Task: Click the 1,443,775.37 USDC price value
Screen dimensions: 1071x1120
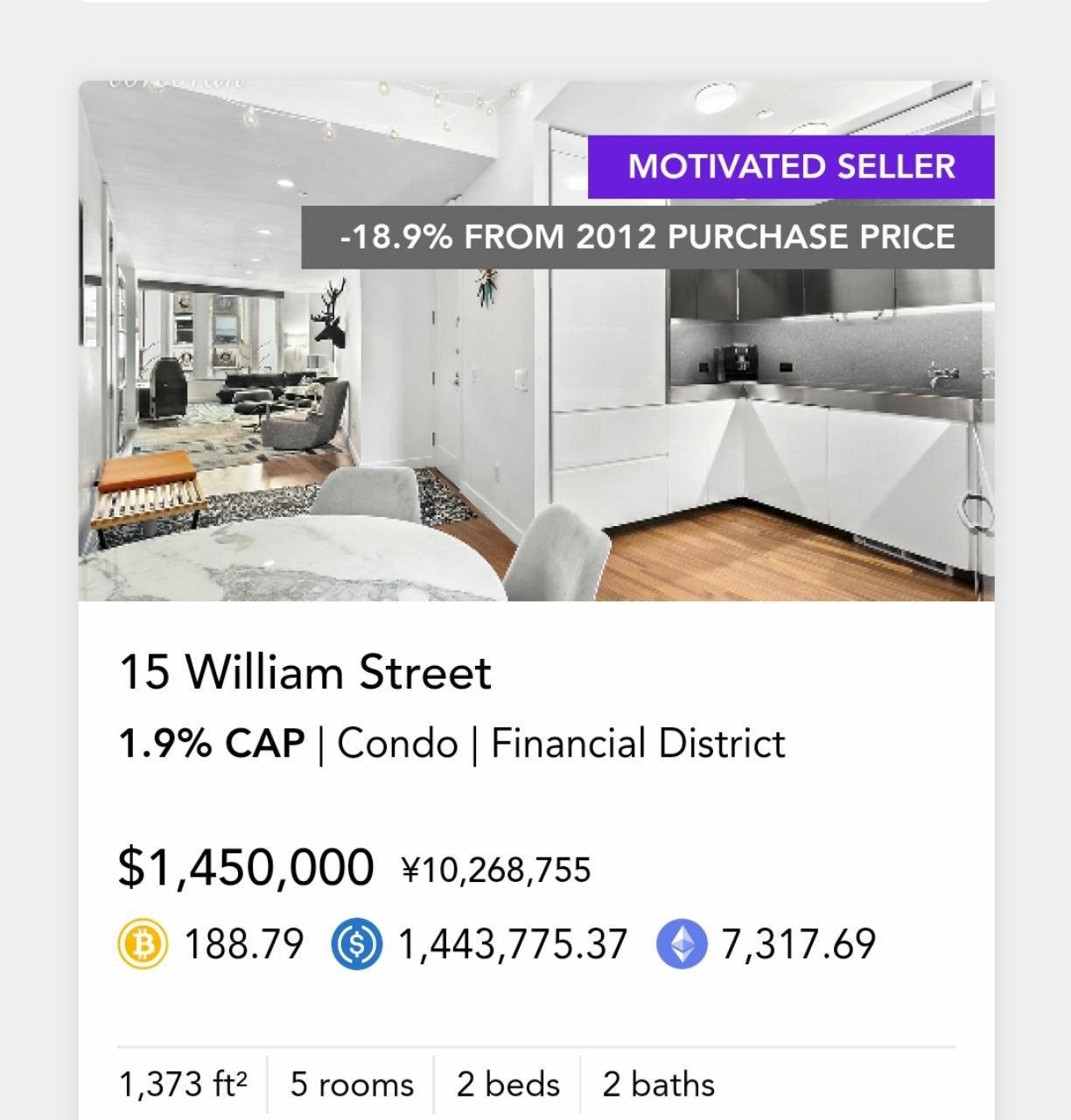Action: click(x=513, y=945)
